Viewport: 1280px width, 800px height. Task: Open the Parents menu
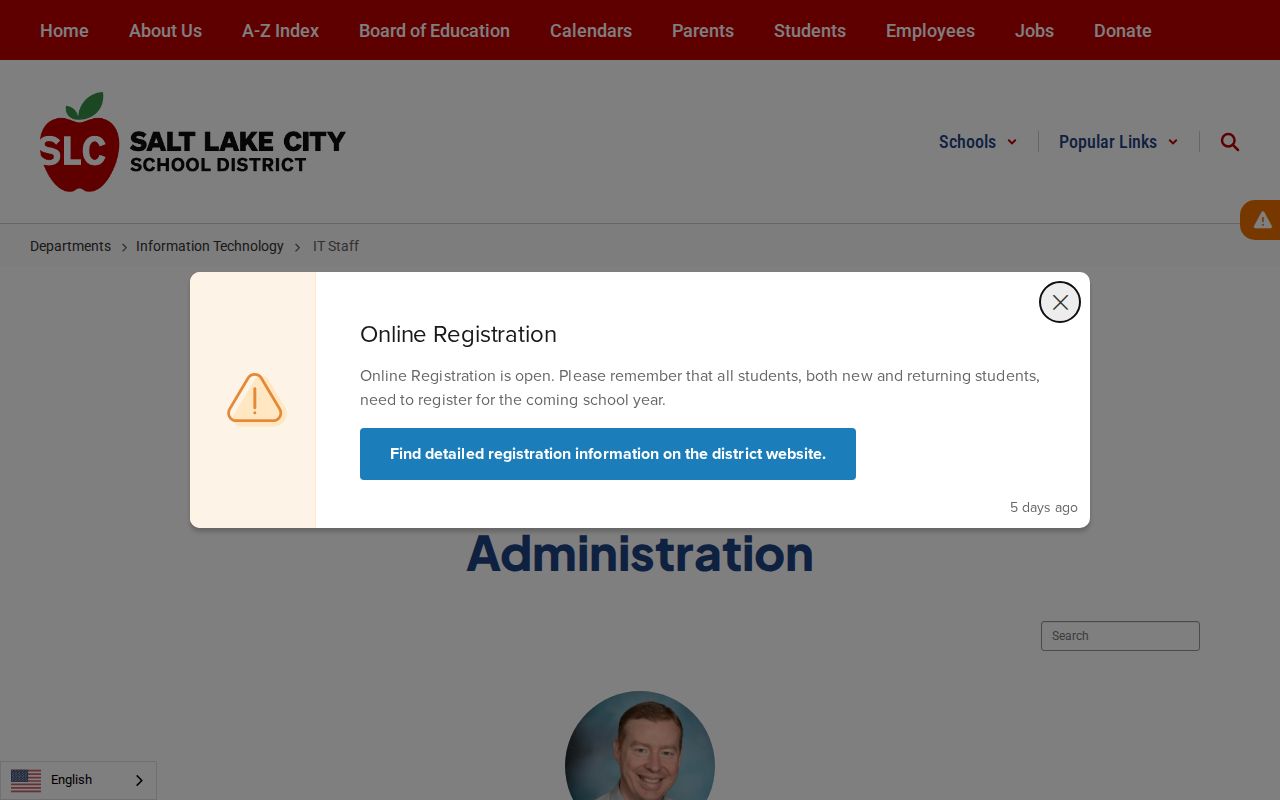703,31
